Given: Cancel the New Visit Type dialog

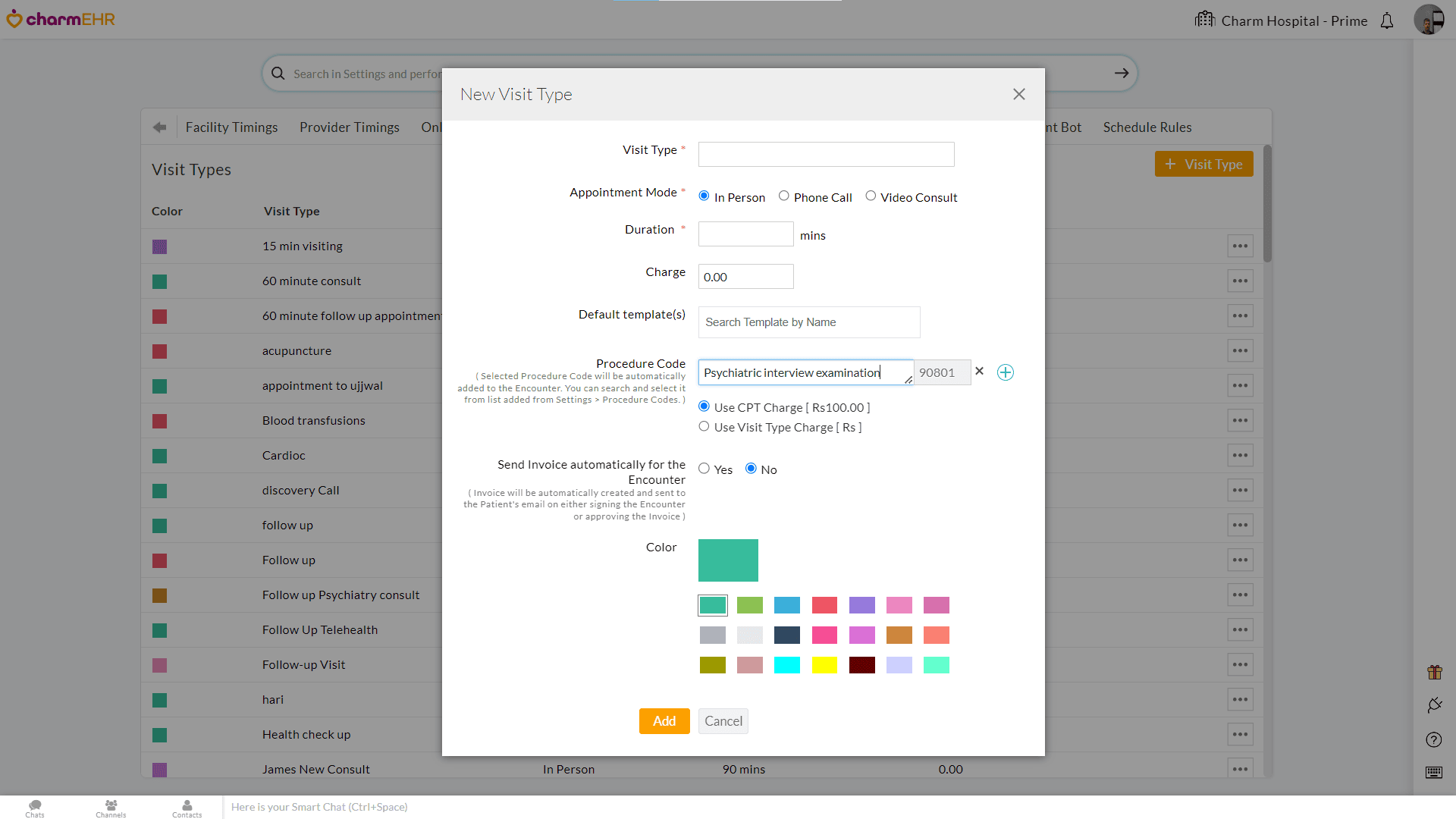Looking at the screenshot, I should pyautogui.click(x=723, y=721).
